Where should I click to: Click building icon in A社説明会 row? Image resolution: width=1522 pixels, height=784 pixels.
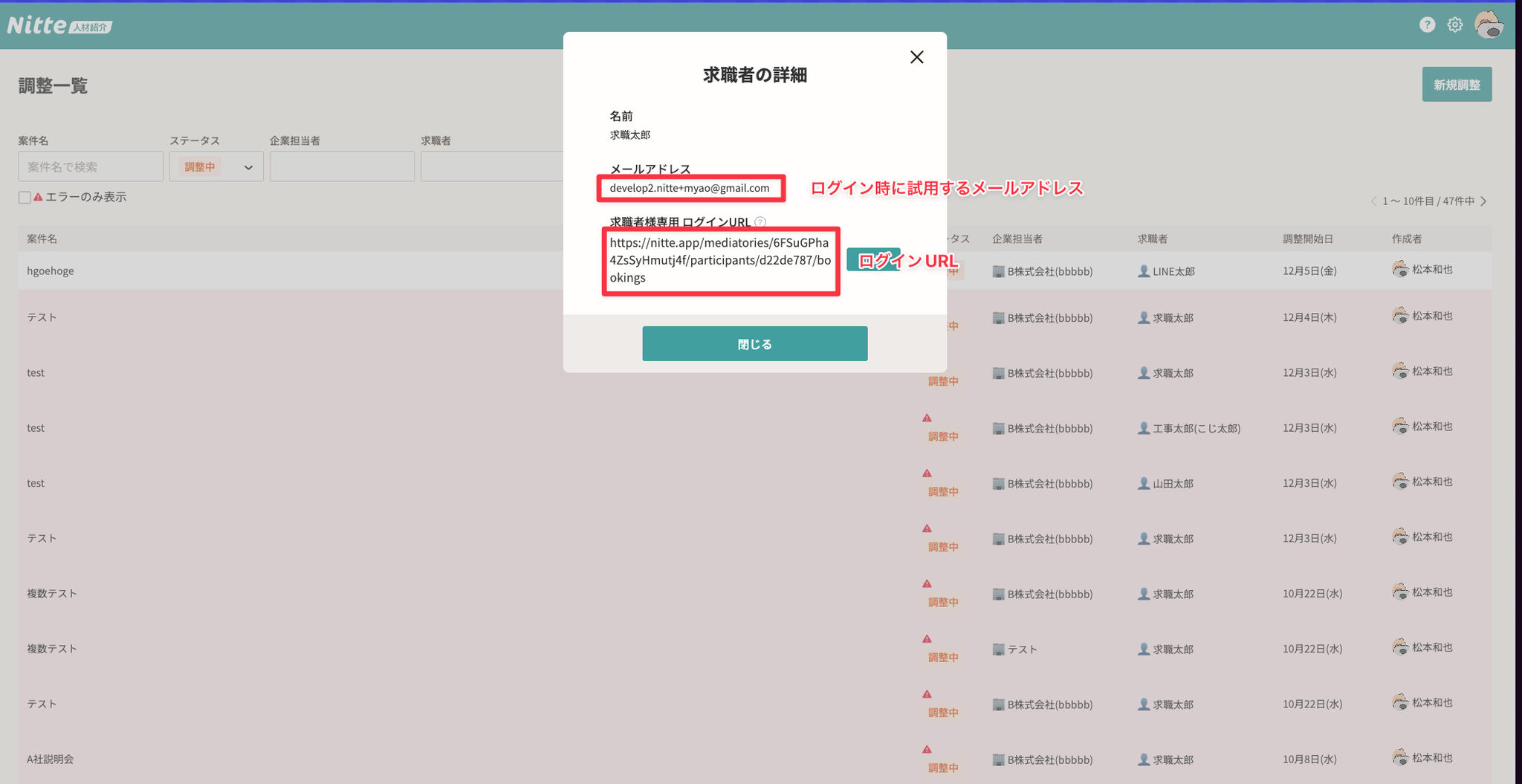pos(998,759)
